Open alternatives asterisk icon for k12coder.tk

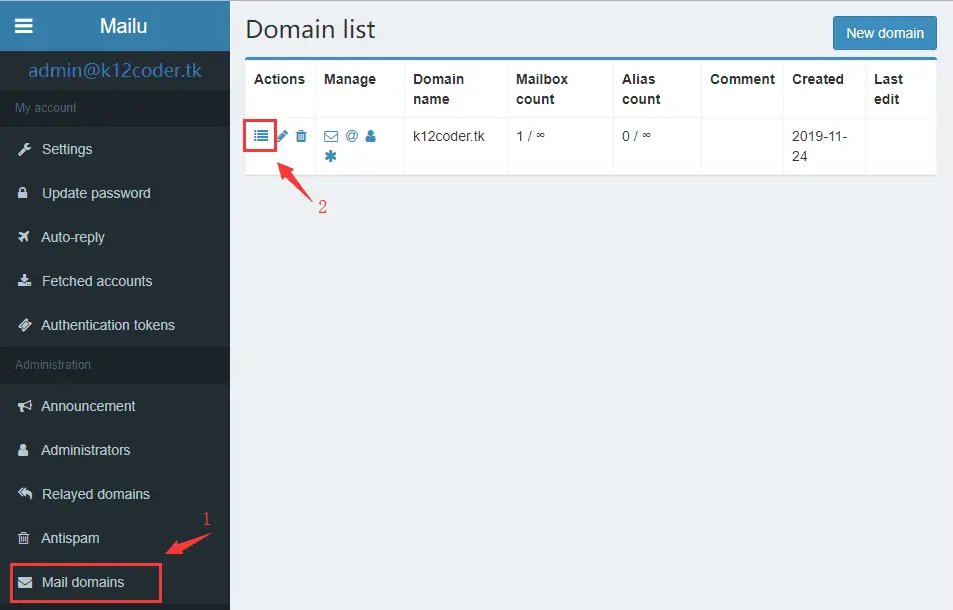pyautogui.click(x=330, y=156)
